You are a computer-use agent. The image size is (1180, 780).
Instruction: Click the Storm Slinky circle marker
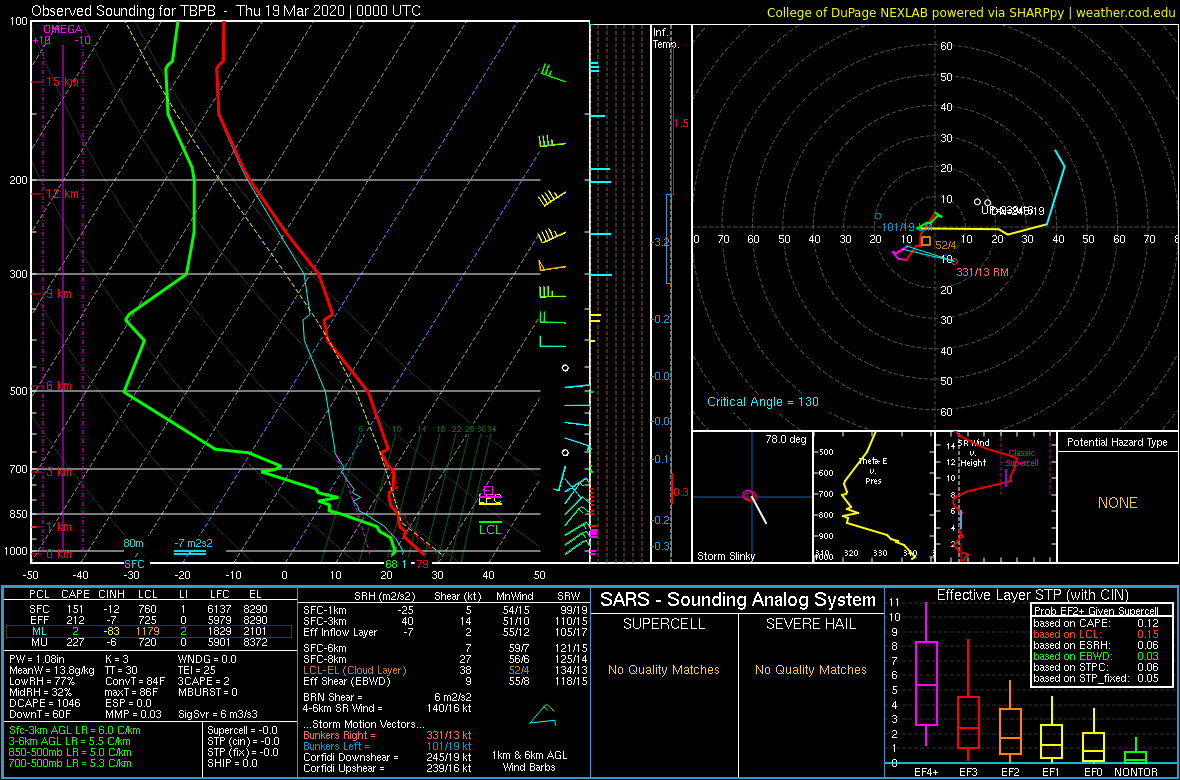(x=748, y=495)
